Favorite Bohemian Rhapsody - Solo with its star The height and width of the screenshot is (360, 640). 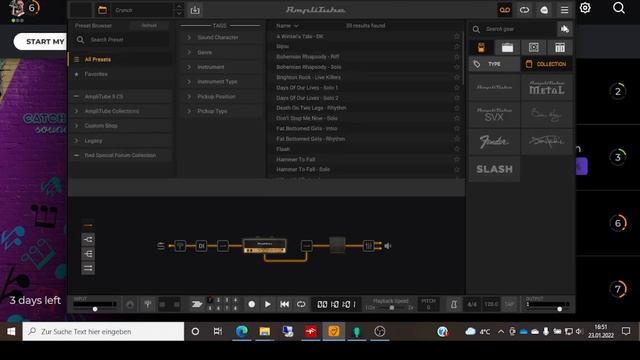tap(457, 67)
